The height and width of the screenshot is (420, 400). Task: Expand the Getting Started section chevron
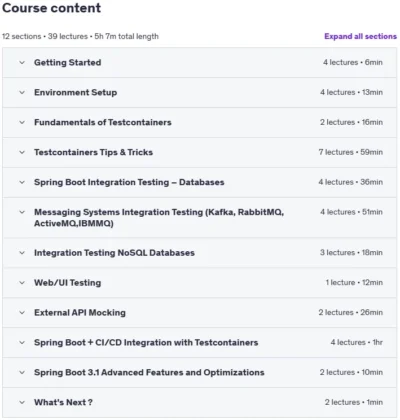pyautogui.click(x=22, y=62)
